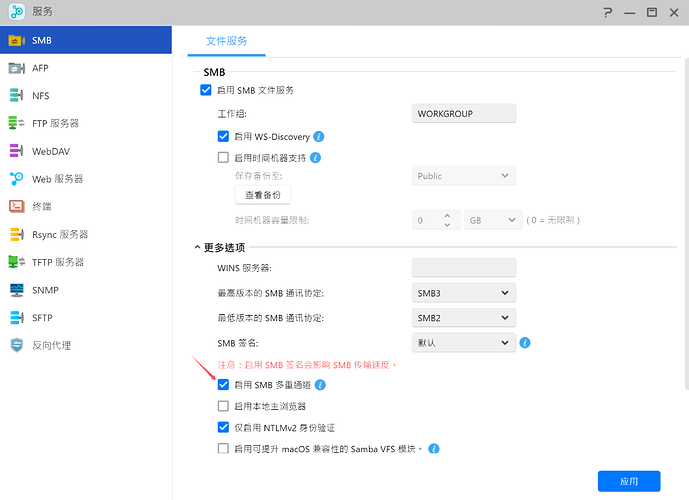Image resolution: width=689 pixels, height=500 pixels.
Task: Open 最高版本 SMB3 protocol dropdown
Action: tap(464, 293)
